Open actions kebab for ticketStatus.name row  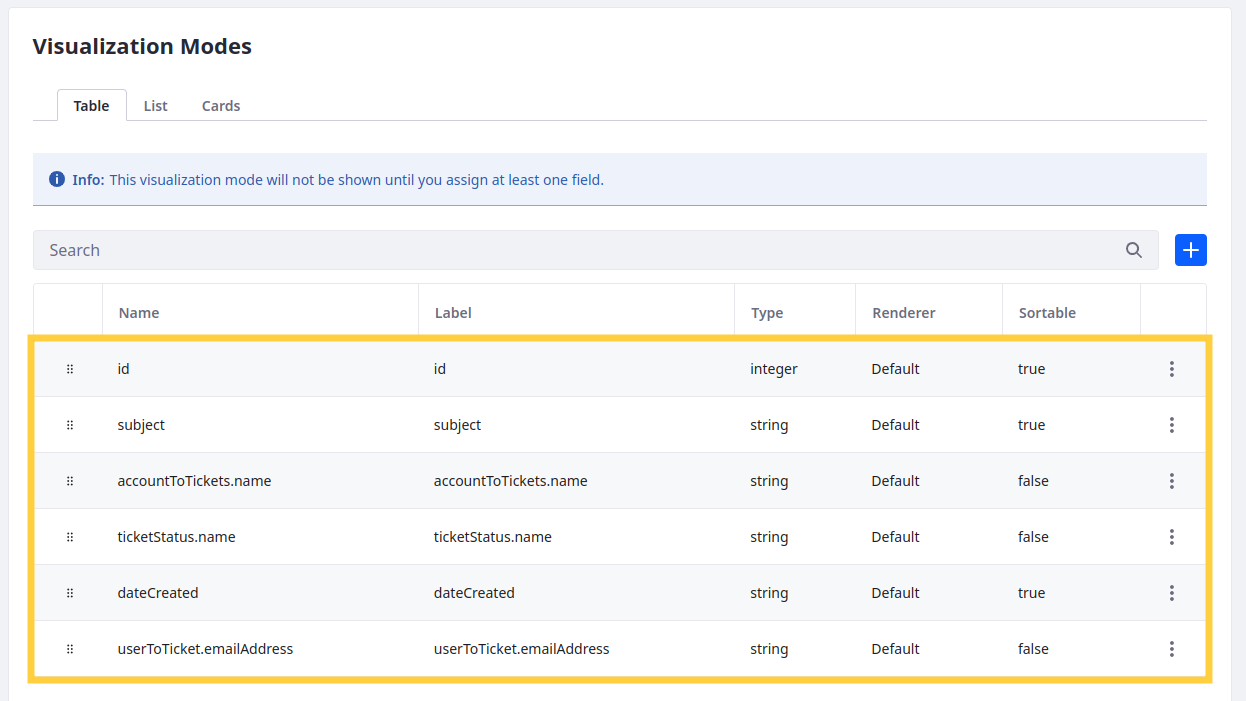tap(1171, 537)
